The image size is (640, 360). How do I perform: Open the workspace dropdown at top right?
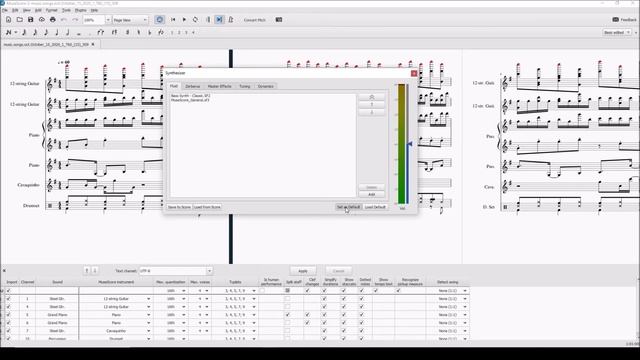click(618, 32)
